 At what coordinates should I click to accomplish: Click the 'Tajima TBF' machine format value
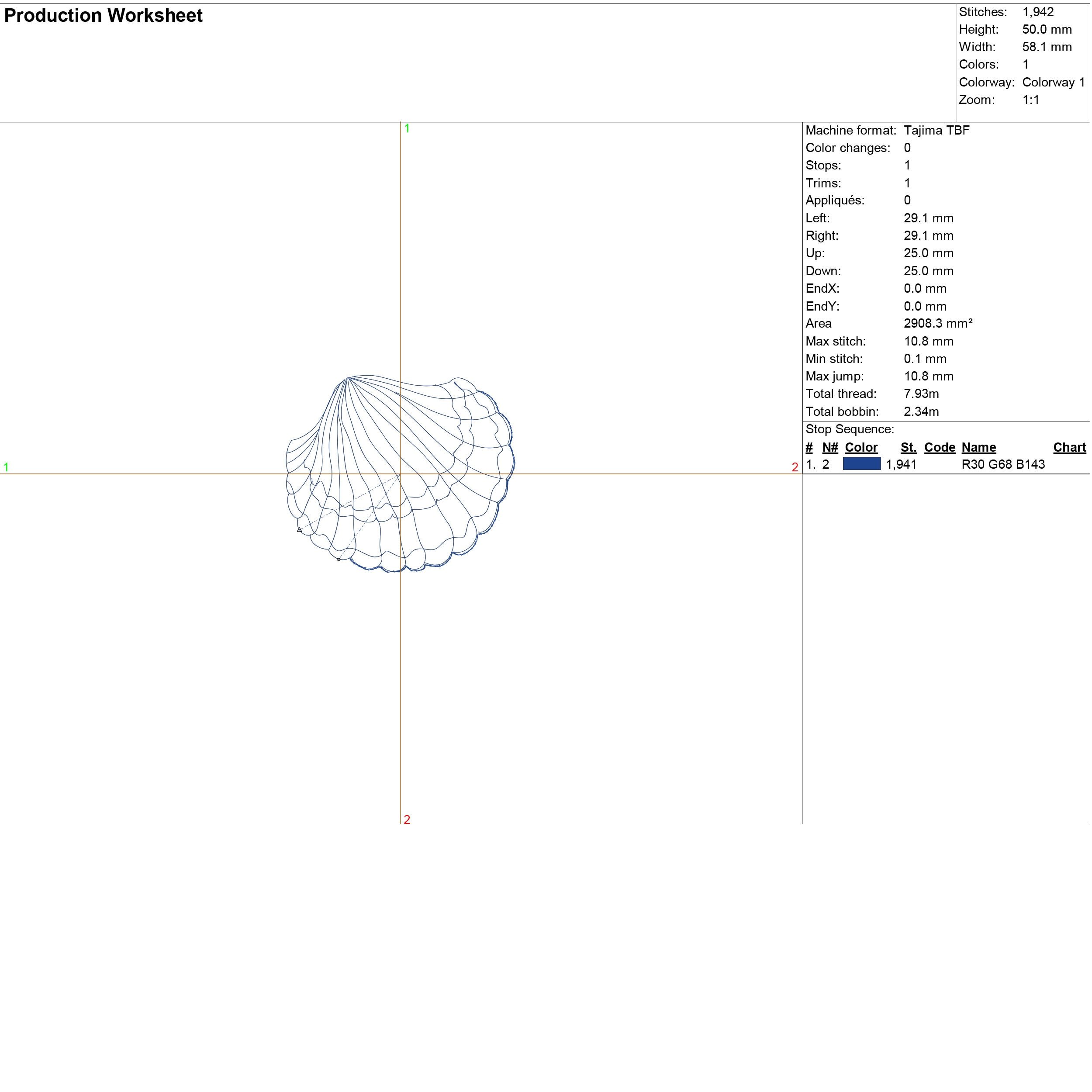936,131
